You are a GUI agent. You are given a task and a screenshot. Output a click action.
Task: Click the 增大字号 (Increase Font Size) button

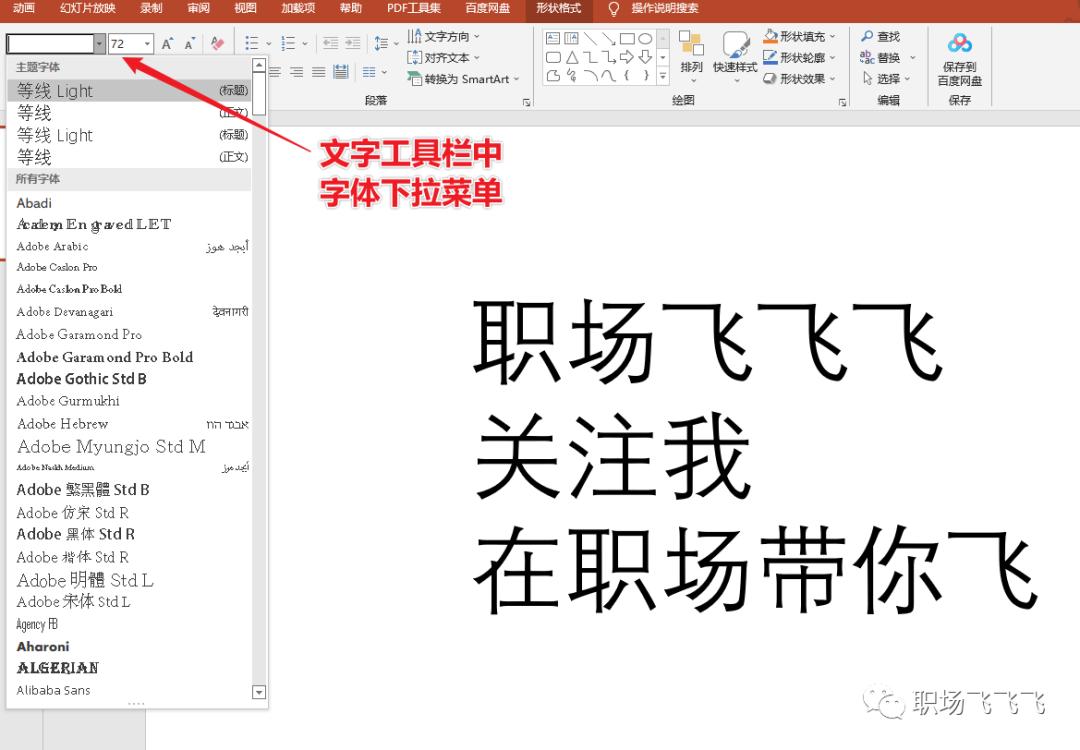point(167,44)
